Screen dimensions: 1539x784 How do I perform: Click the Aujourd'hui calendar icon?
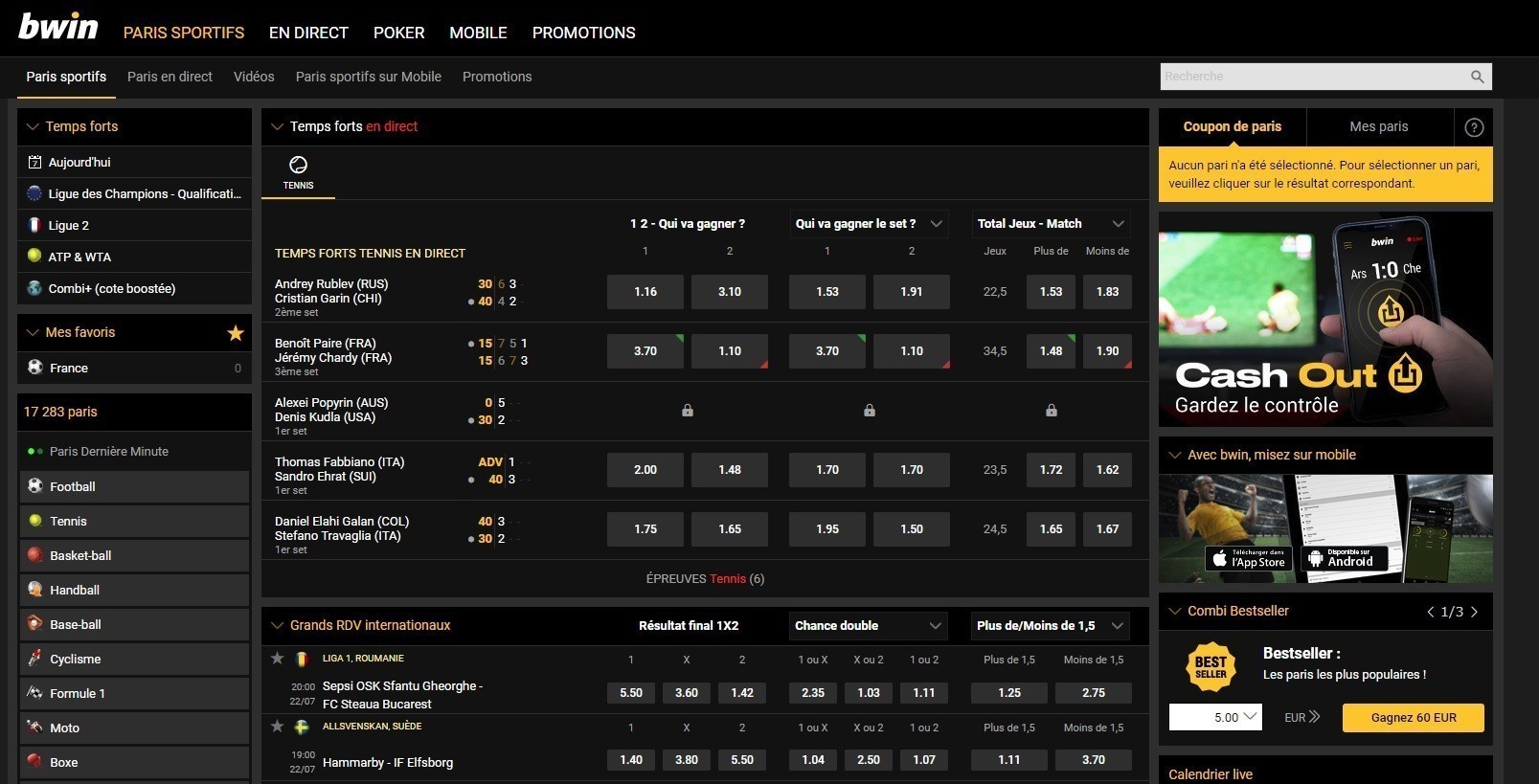[34, 162]
